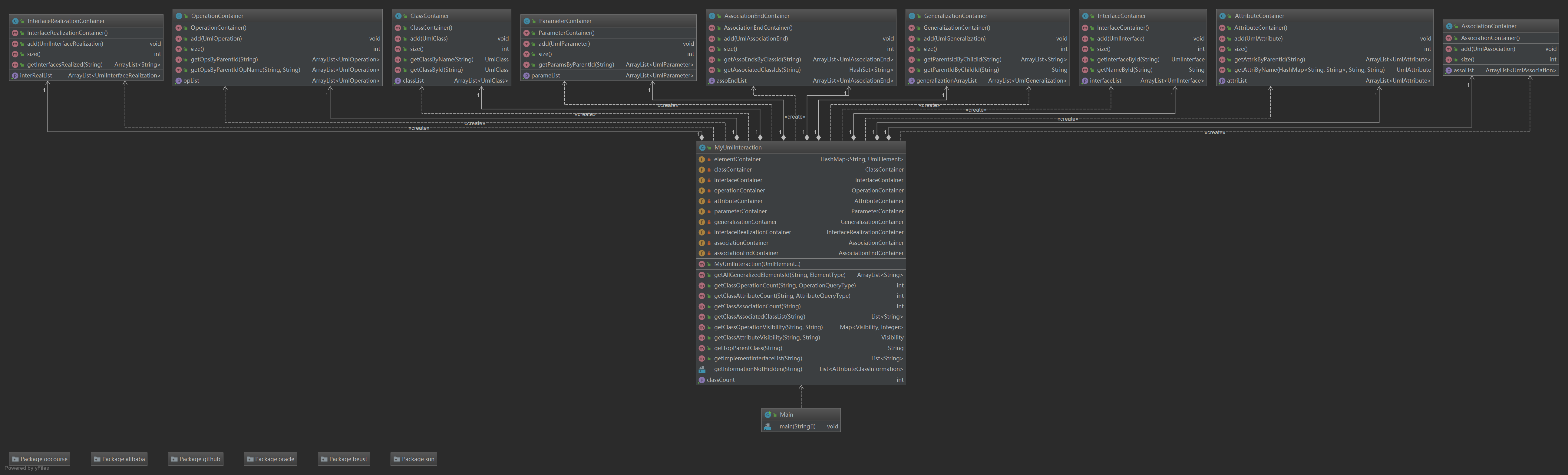1568x475 pixels.
Task: Click the AssociationContainer class icon
Action: point(1449,26)
